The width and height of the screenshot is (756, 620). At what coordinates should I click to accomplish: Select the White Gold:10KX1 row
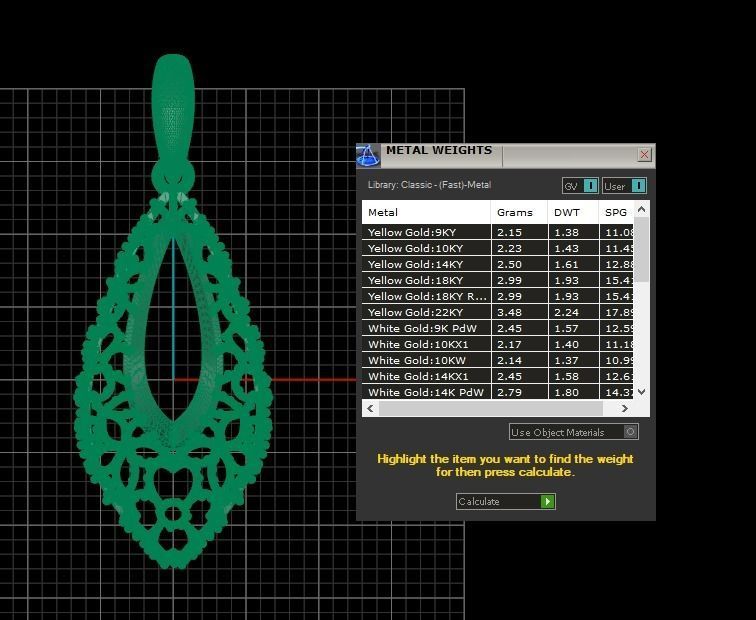498,344
